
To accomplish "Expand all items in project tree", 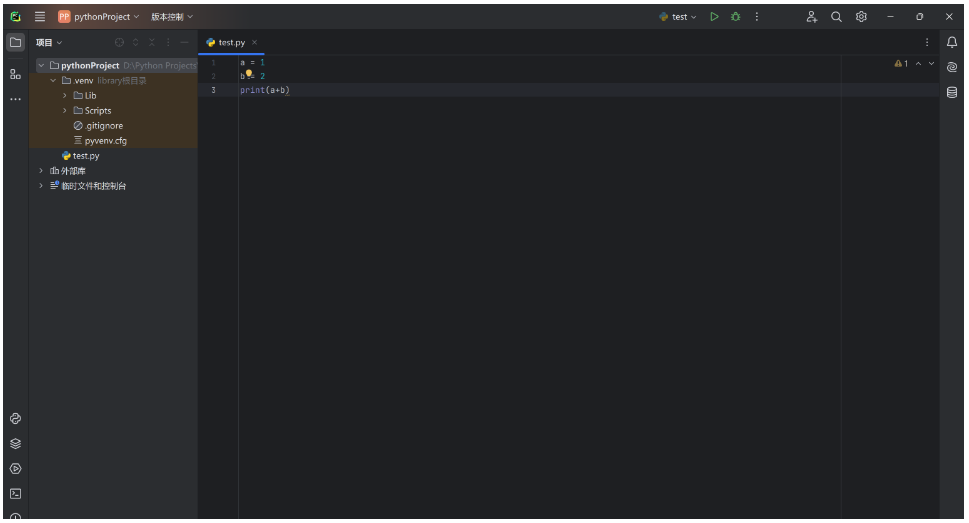I will (x=136, y=42).
